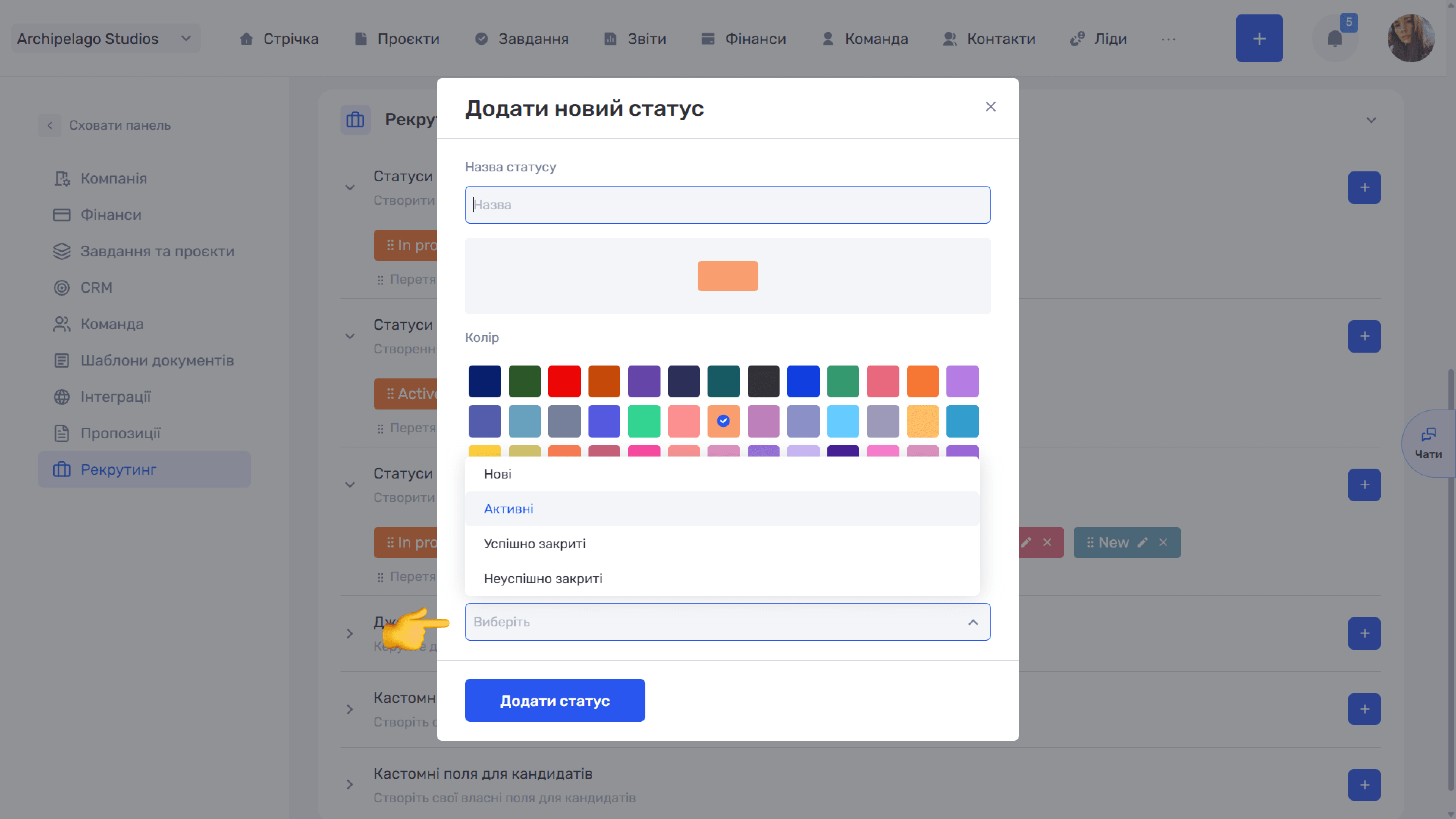Click the Додати статус button

pyautogui.click(x=554, y=700)
